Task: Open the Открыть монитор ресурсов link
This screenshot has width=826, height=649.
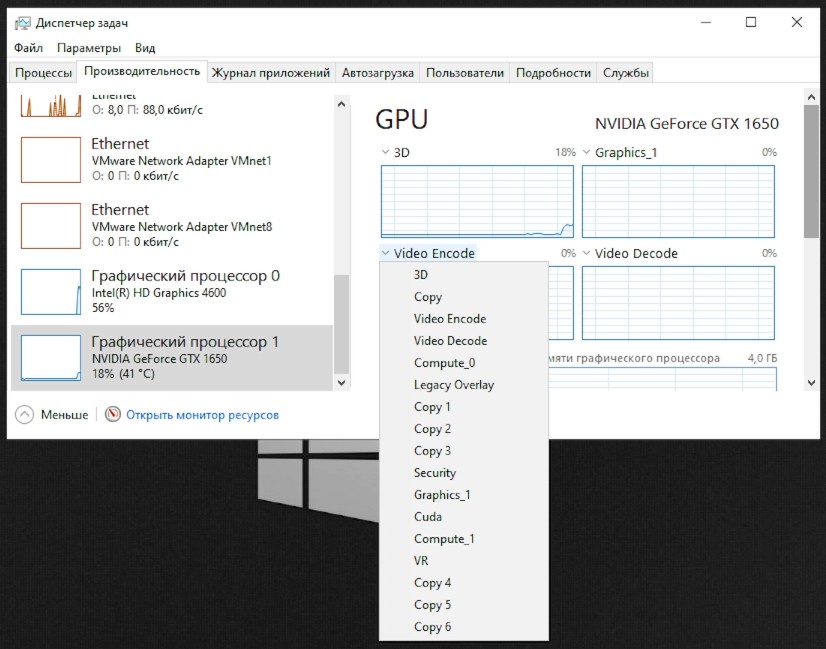Action: tap(202, 415)
